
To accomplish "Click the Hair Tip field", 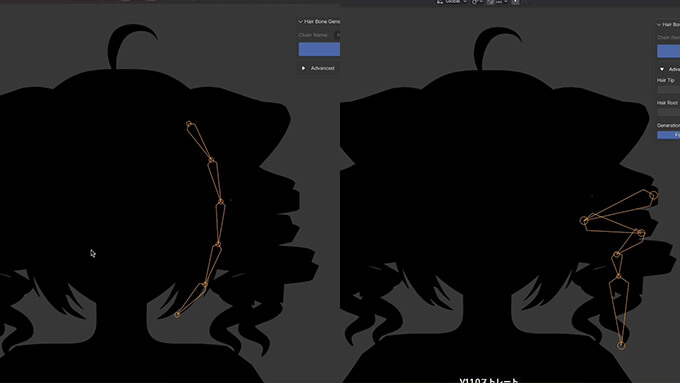I will [x=668, y=89].
